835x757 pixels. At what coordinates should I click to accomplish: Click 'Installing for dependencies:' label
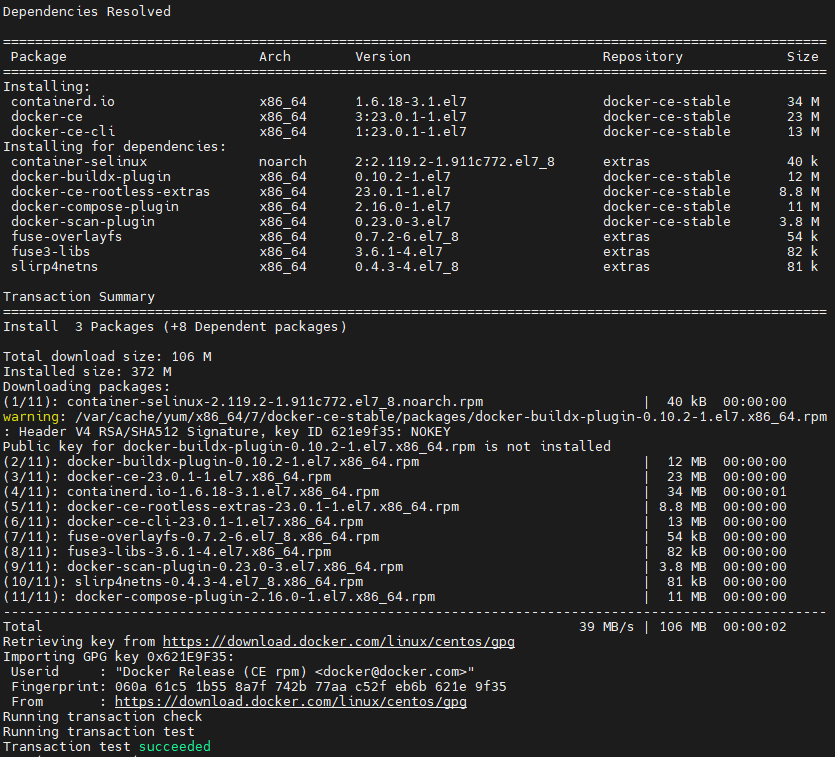tap(114, 147)
